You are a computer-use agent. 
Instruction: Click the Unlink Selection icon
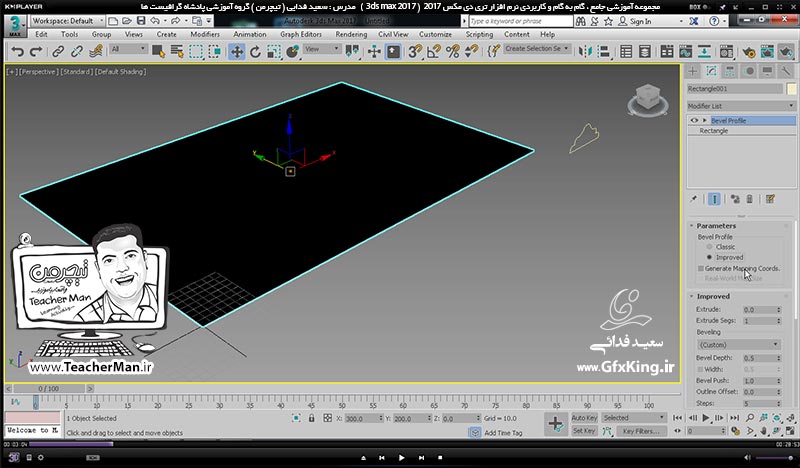(x=77, y=52)
